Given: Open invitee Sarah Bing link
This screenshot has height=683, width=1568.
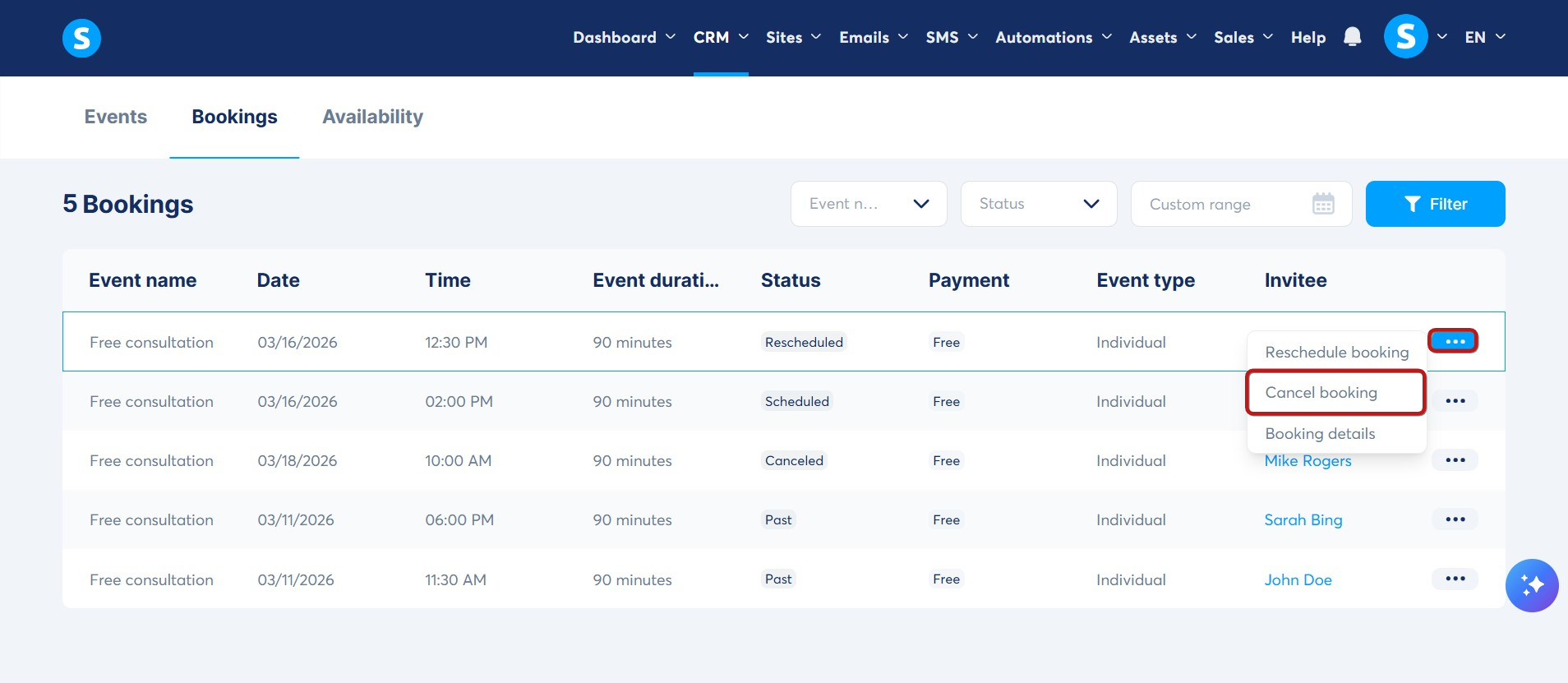Looking at the screenshot, I should coord(1303,519).
